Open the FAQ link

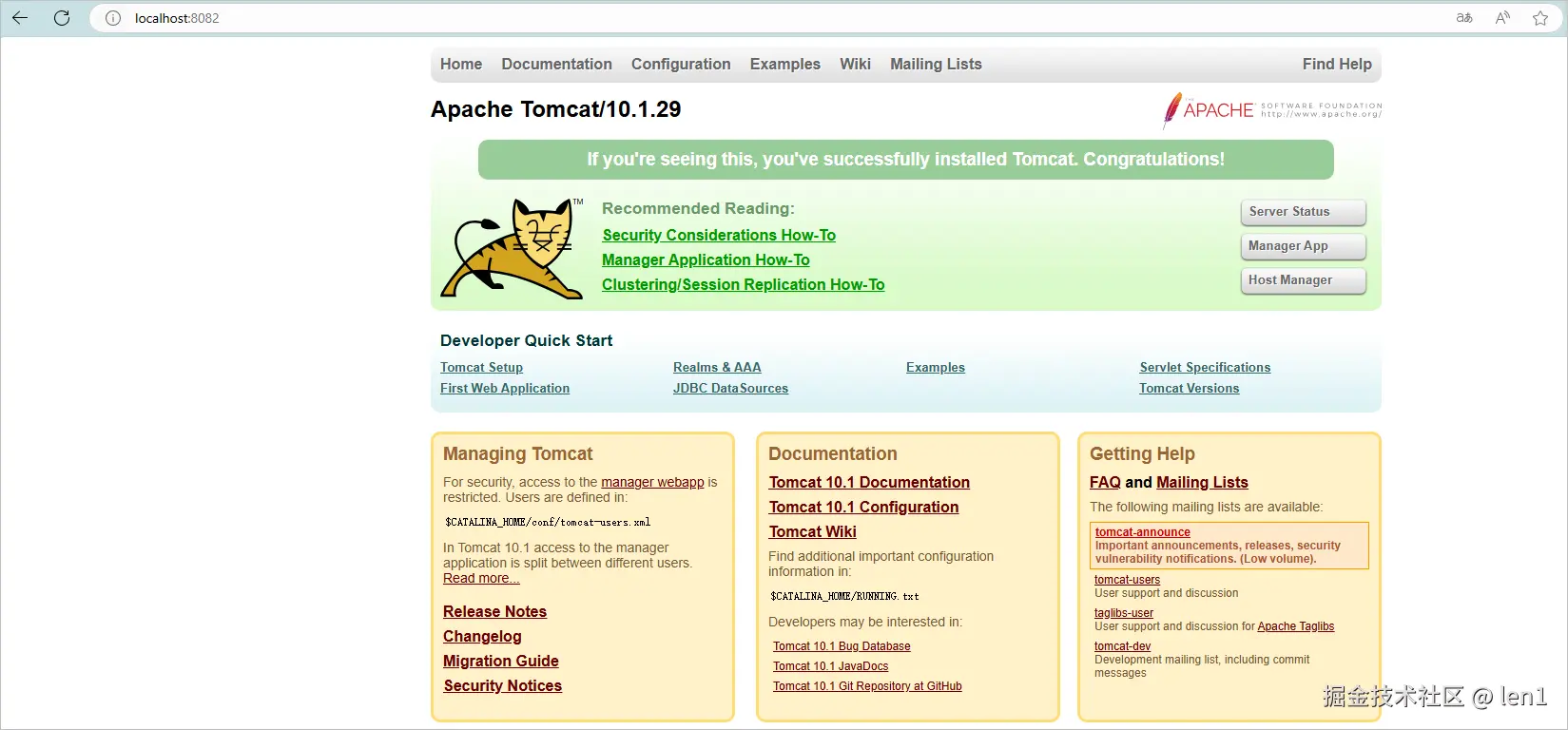[x=1105, y=482]
